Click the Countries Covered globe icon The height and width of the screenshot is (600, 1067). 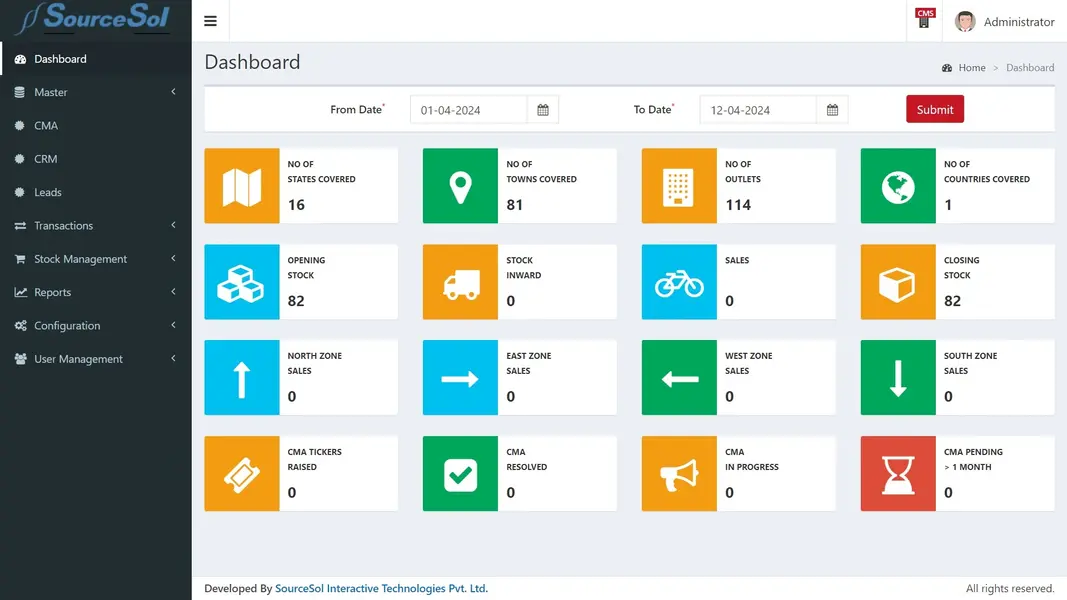pos(898,186)
